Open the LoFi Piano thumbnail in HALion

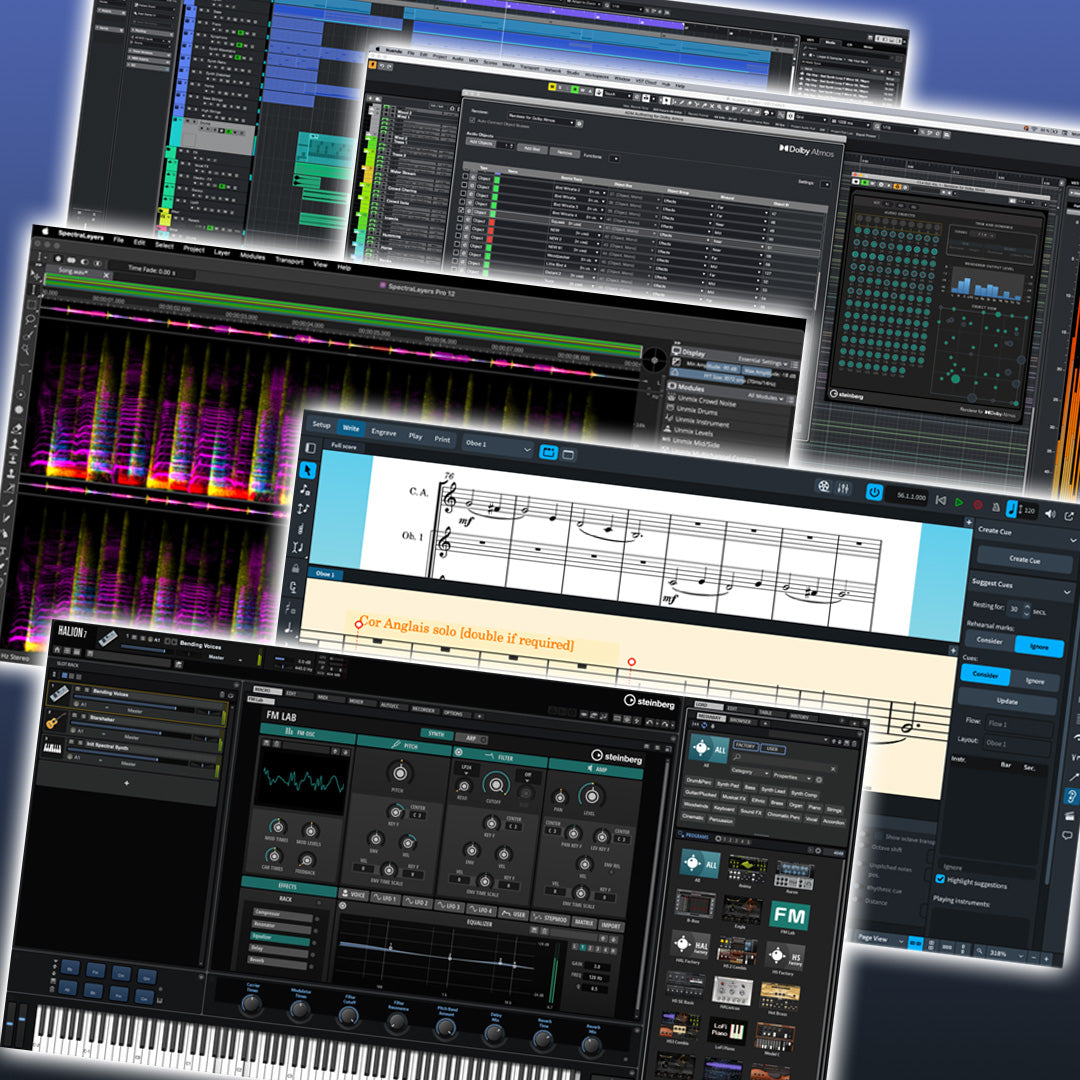(x=727, y=1031)
